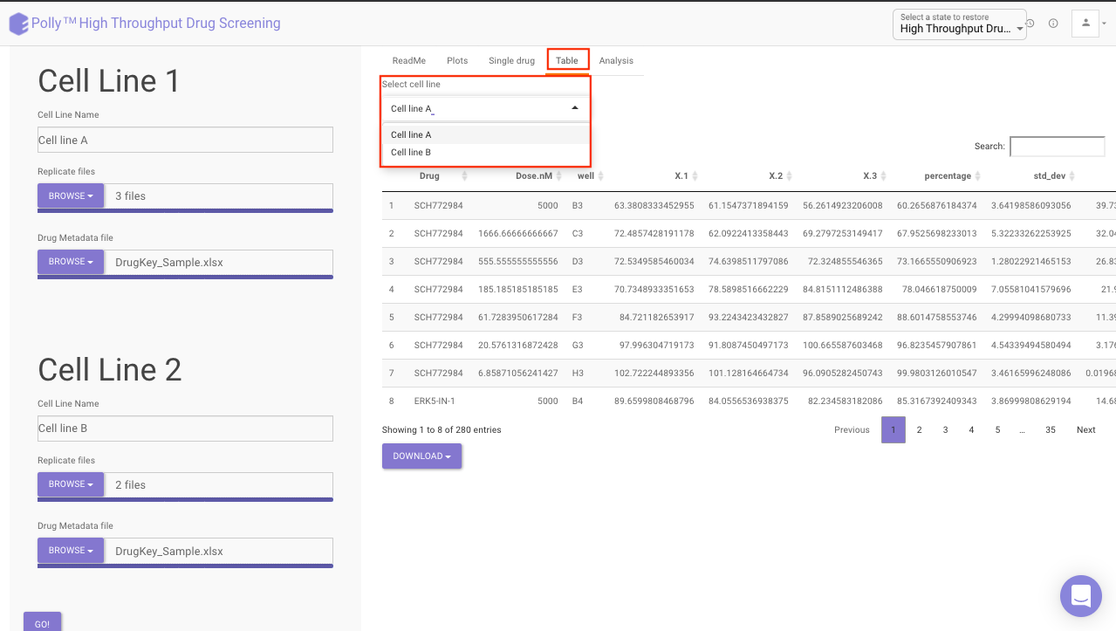The width and height of the screenshot is (1116, 631).
Task: Click dose value 1666.66666666667
Action: click(x=518, y=233)
